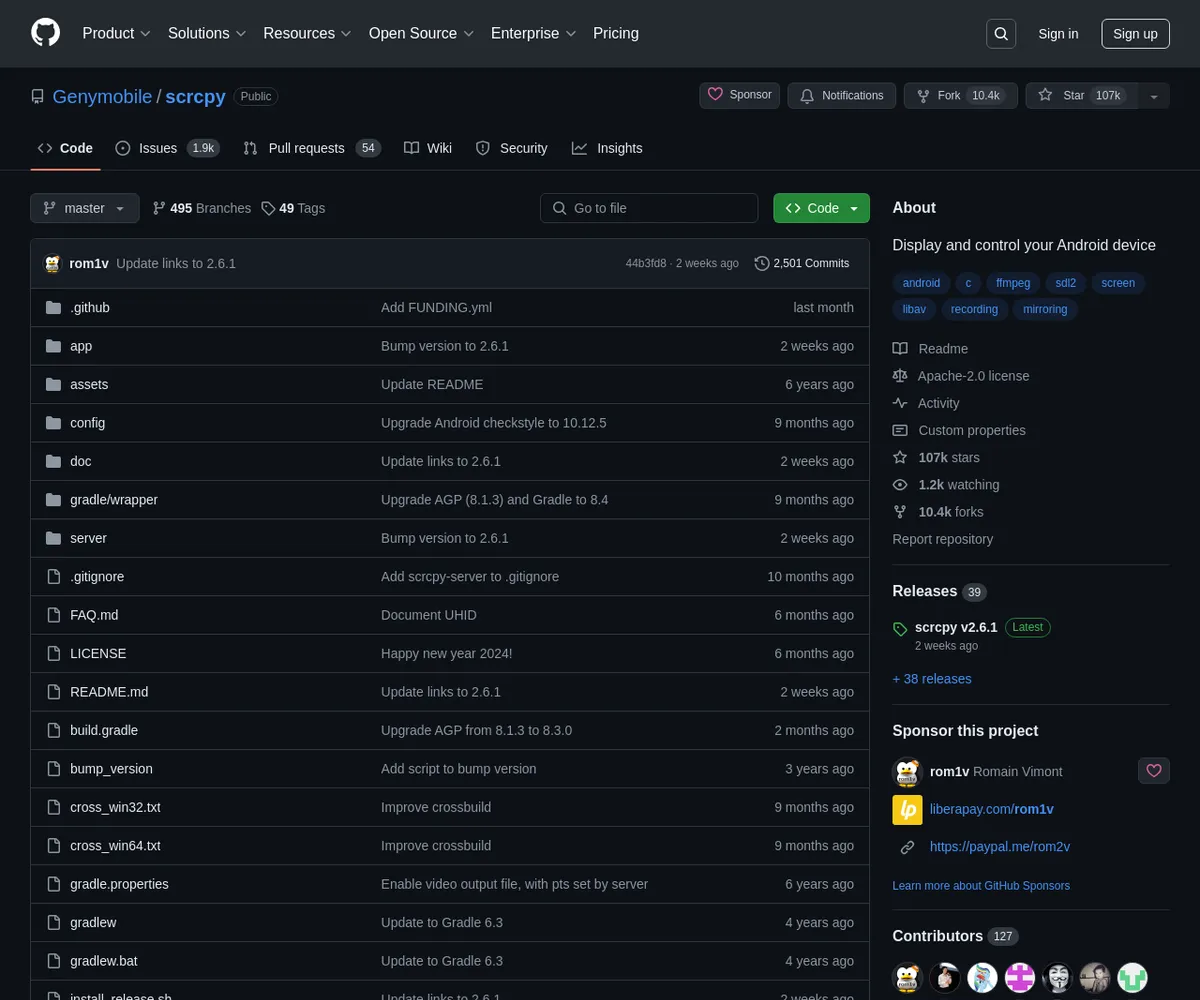Click the heart sponsor icon beside rom1v
Viewport: 1200px width, 1000px height.
[1153, 771]
